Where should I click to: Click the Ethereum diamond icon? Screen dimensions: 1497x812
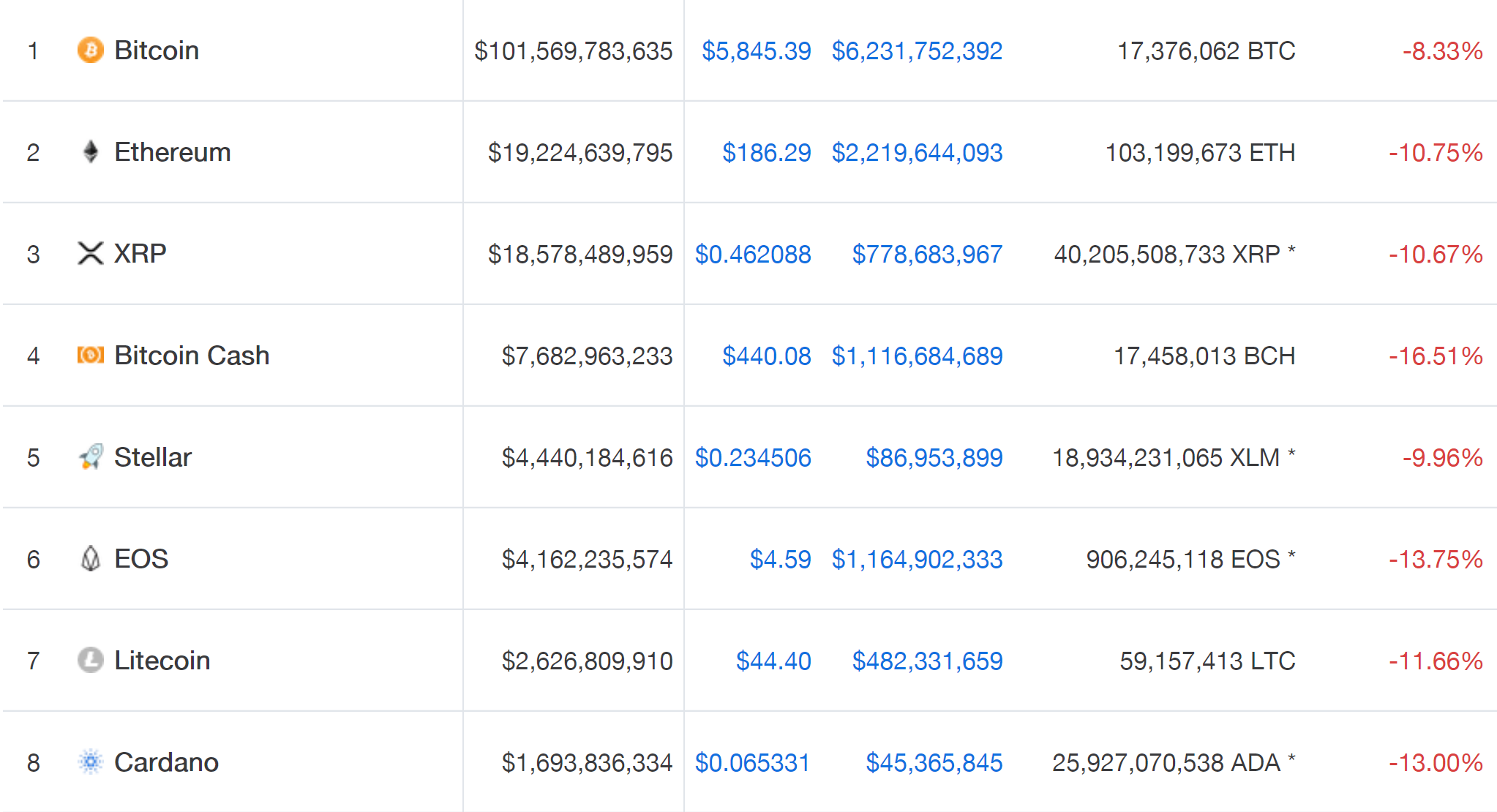click(91, 151)
